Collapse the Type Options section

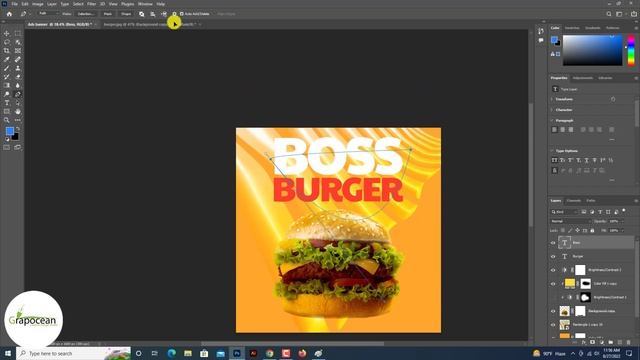point(552,151)
